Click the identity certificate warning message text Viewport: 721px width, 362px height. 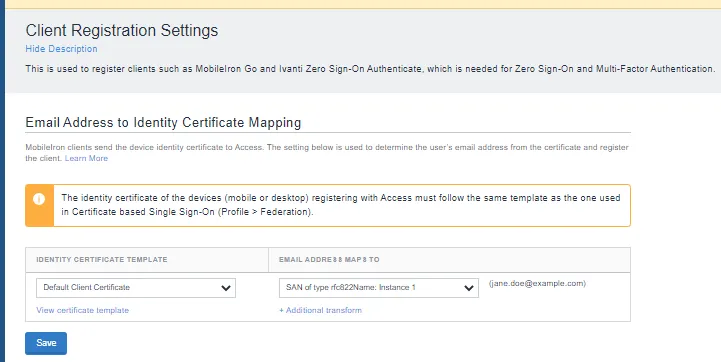click(341, 205)
